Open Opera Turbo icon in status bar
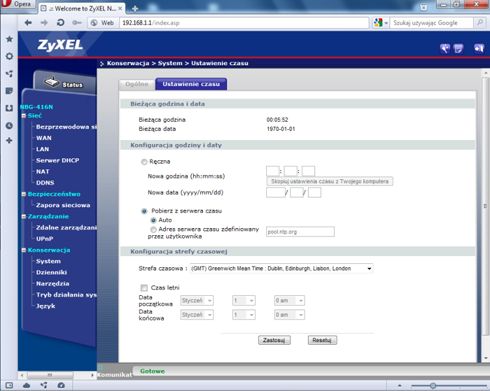Viewport: 490px width, 391px height. click(x=61, y=385)
